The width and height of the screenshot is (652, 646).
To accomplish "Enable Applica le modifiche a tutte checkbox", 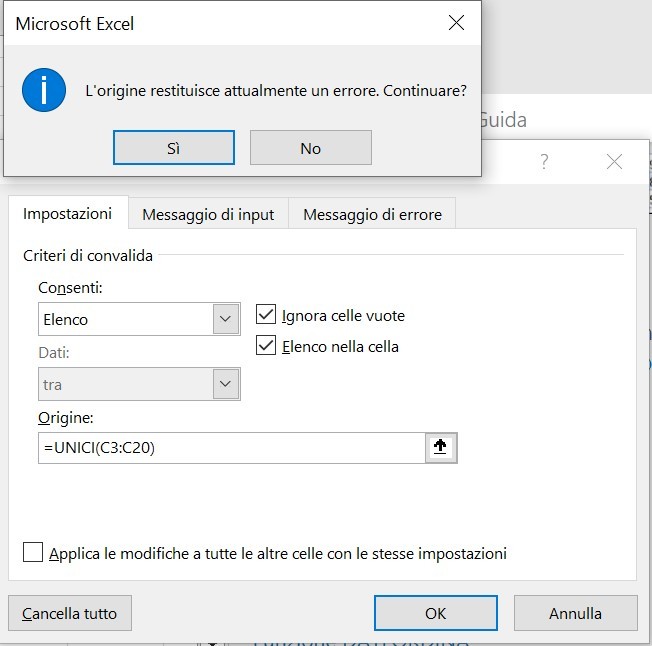I will [x=33, y=552].
